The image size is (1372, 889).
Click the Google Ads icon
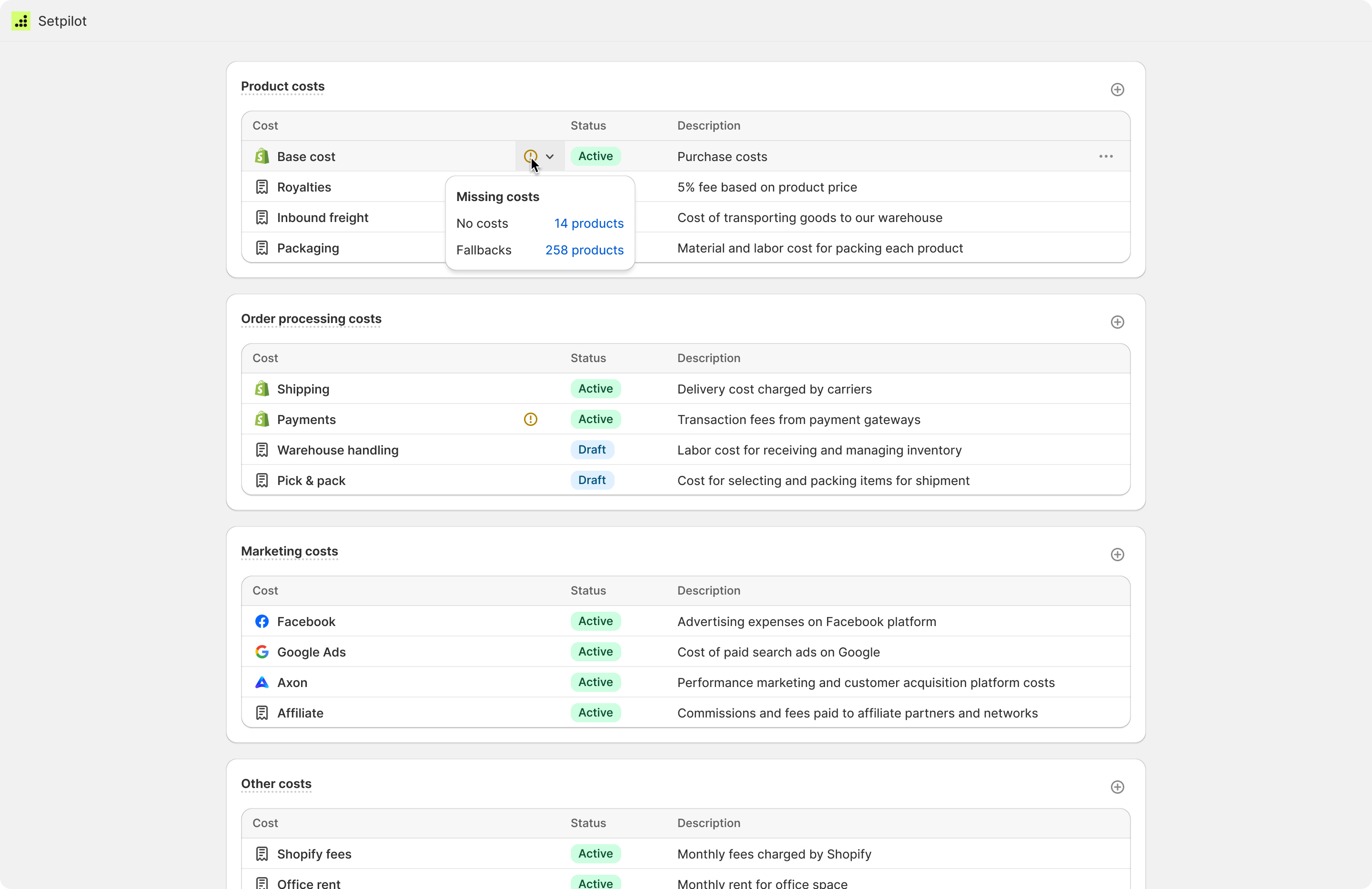coord(262,652)
